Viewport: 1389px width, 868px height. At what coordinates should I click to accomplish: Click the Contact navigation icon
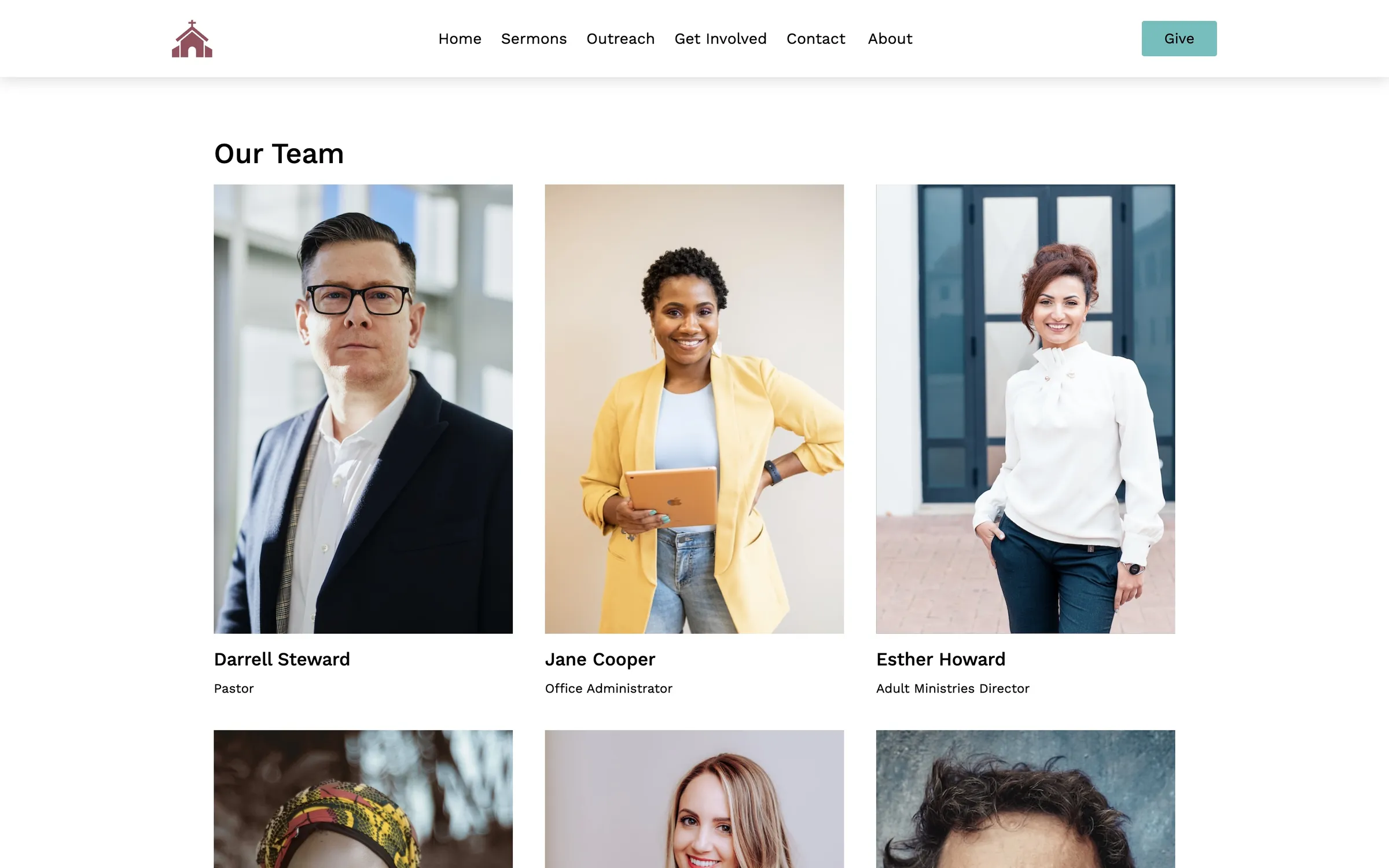(816, 38)
